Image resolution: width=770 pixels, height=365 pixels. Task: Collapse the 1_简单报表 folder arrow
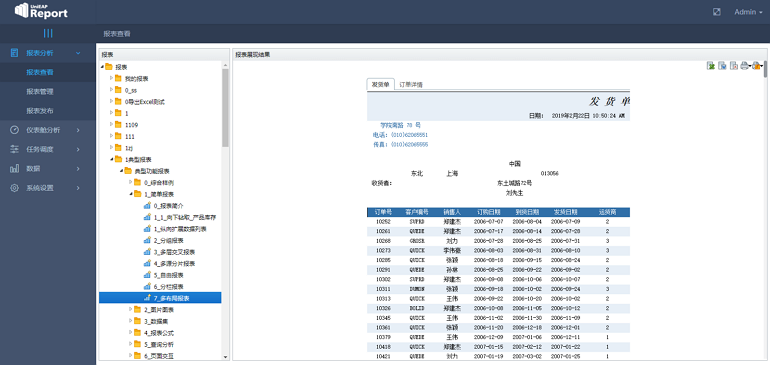(x=131, y=194)
